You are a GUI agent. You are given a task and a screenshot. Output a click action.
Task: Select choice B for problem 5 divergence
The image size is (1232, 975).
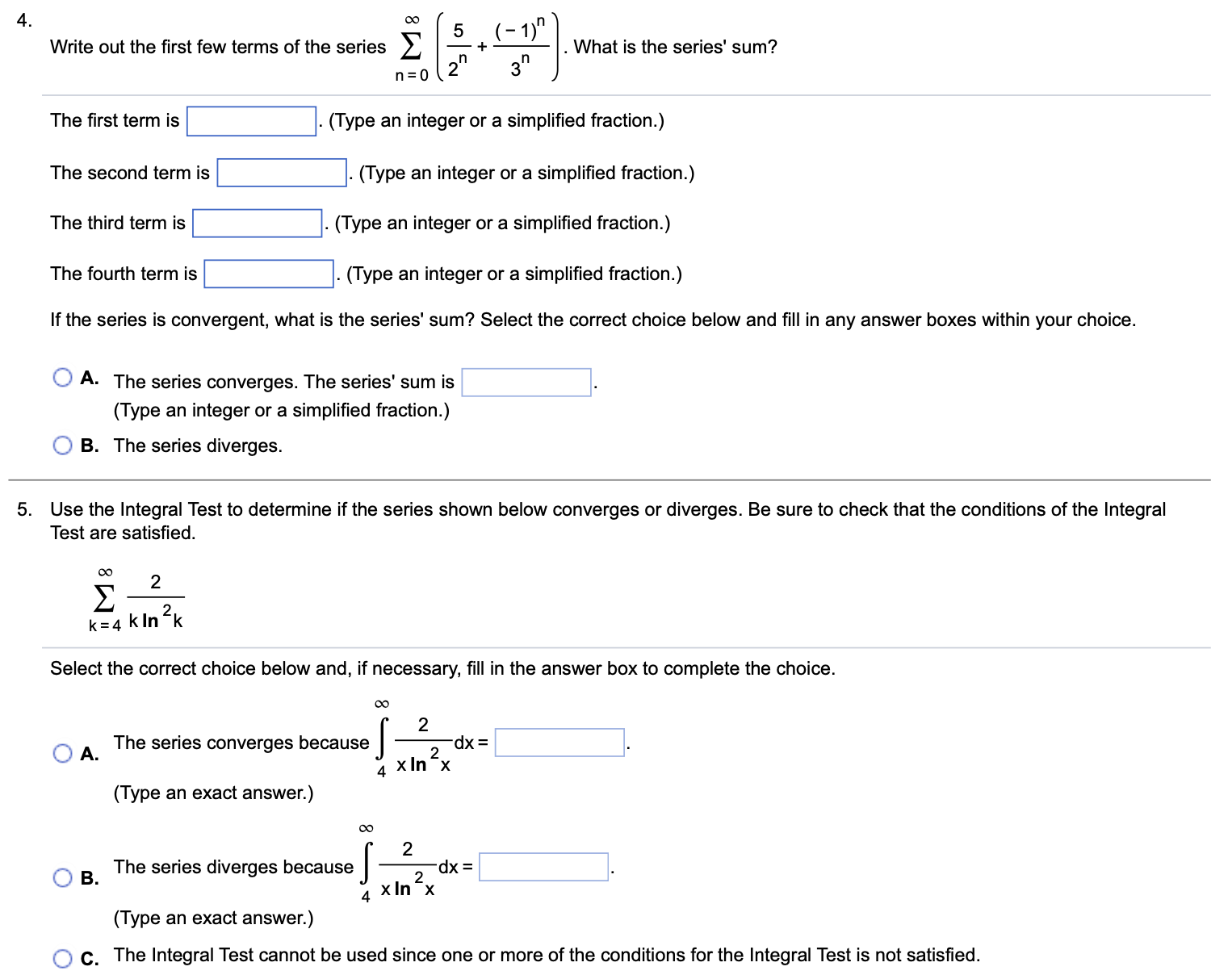coord(62,877)
